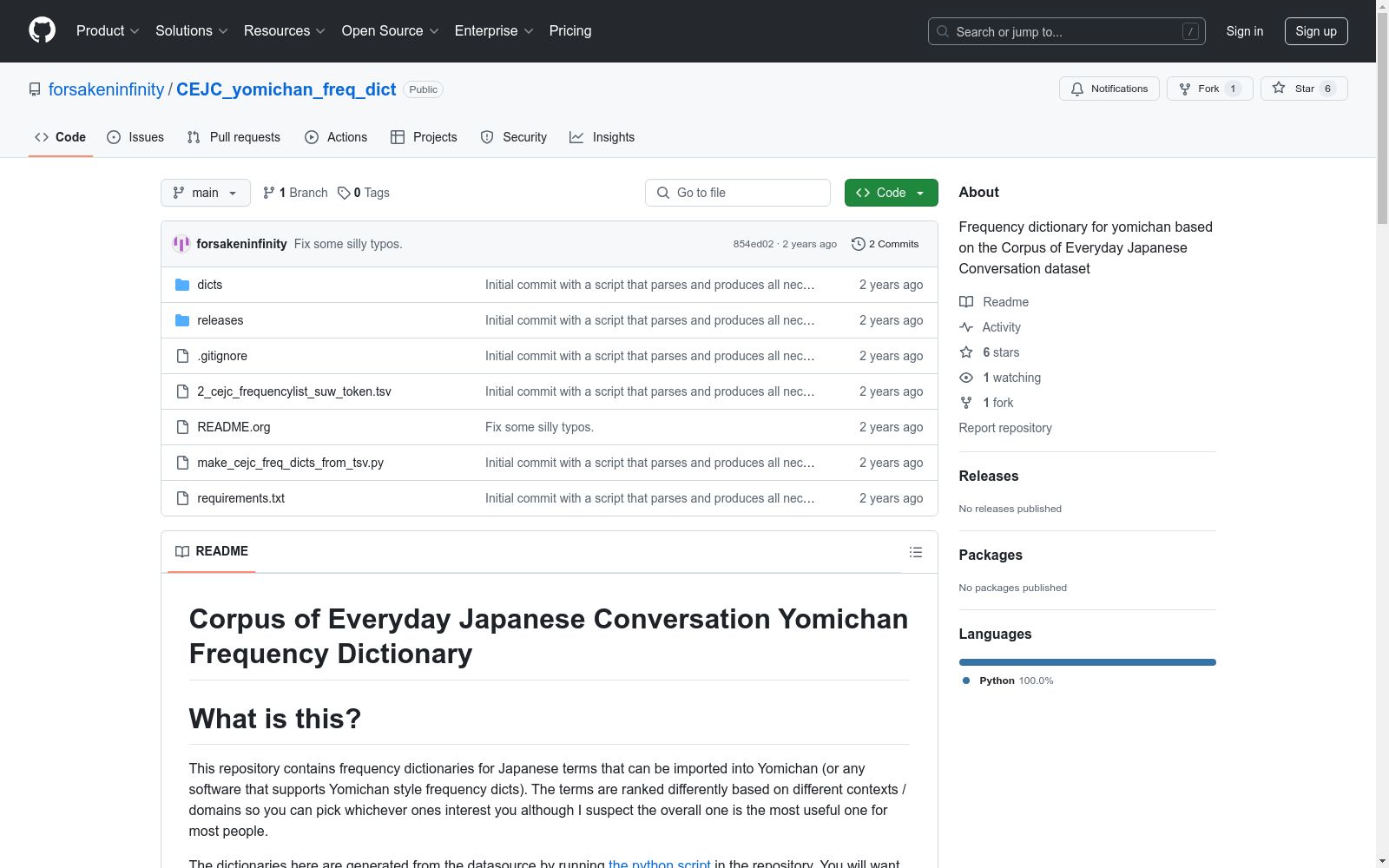Click the book icon in README tab

[x=182, y=551]
